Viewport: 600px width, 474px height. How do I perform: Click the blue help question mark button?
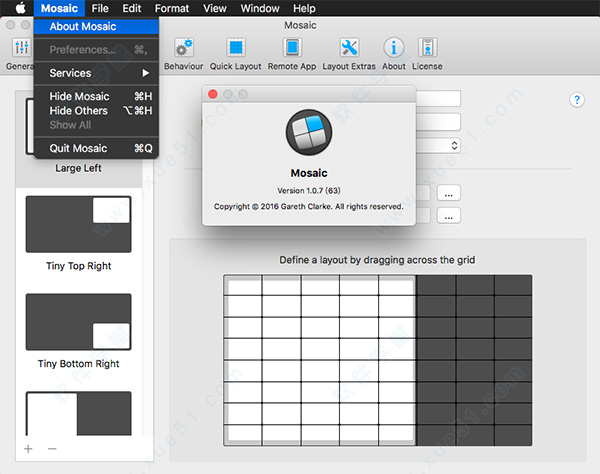(x=577, y=100)
